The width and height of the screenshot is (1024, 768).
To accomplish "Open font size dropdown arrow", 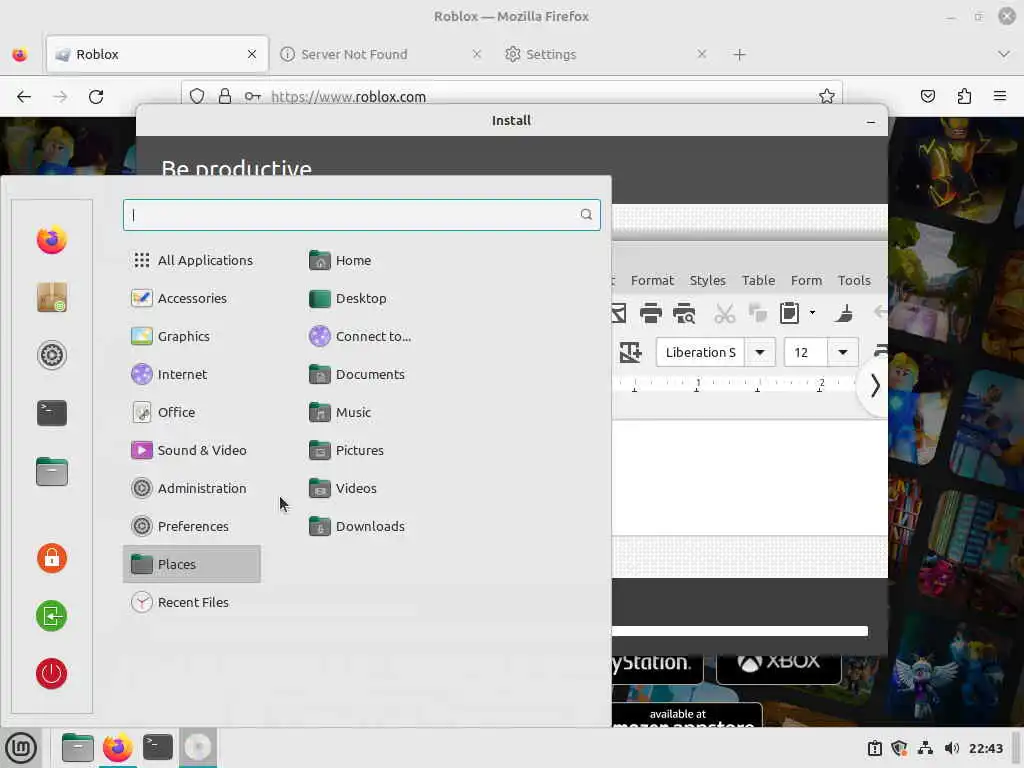I will [x=842, y=353].
